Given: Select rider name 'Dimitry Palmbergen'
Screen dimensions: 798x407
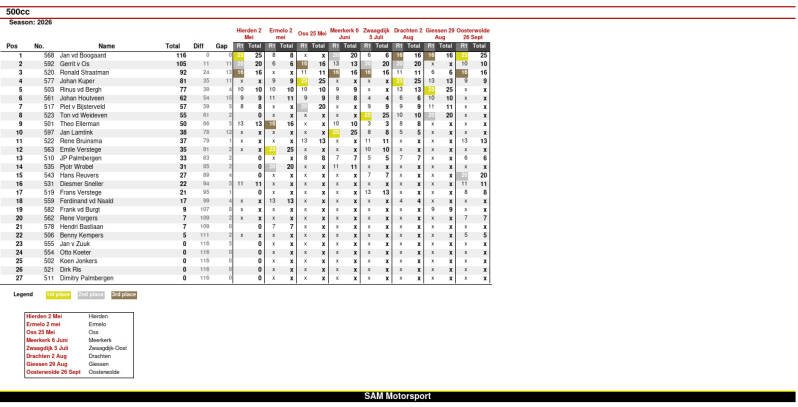Looking at the screenshot, I should (x=87, y=278).
